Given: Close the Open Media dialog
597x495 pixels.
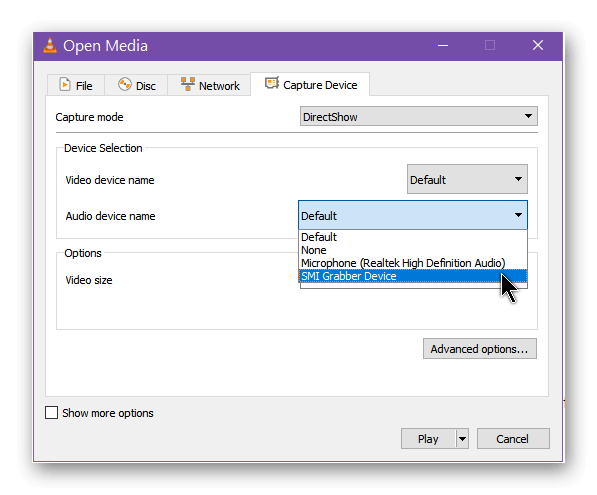Looking at the screenshot, I should pos(538,45).
